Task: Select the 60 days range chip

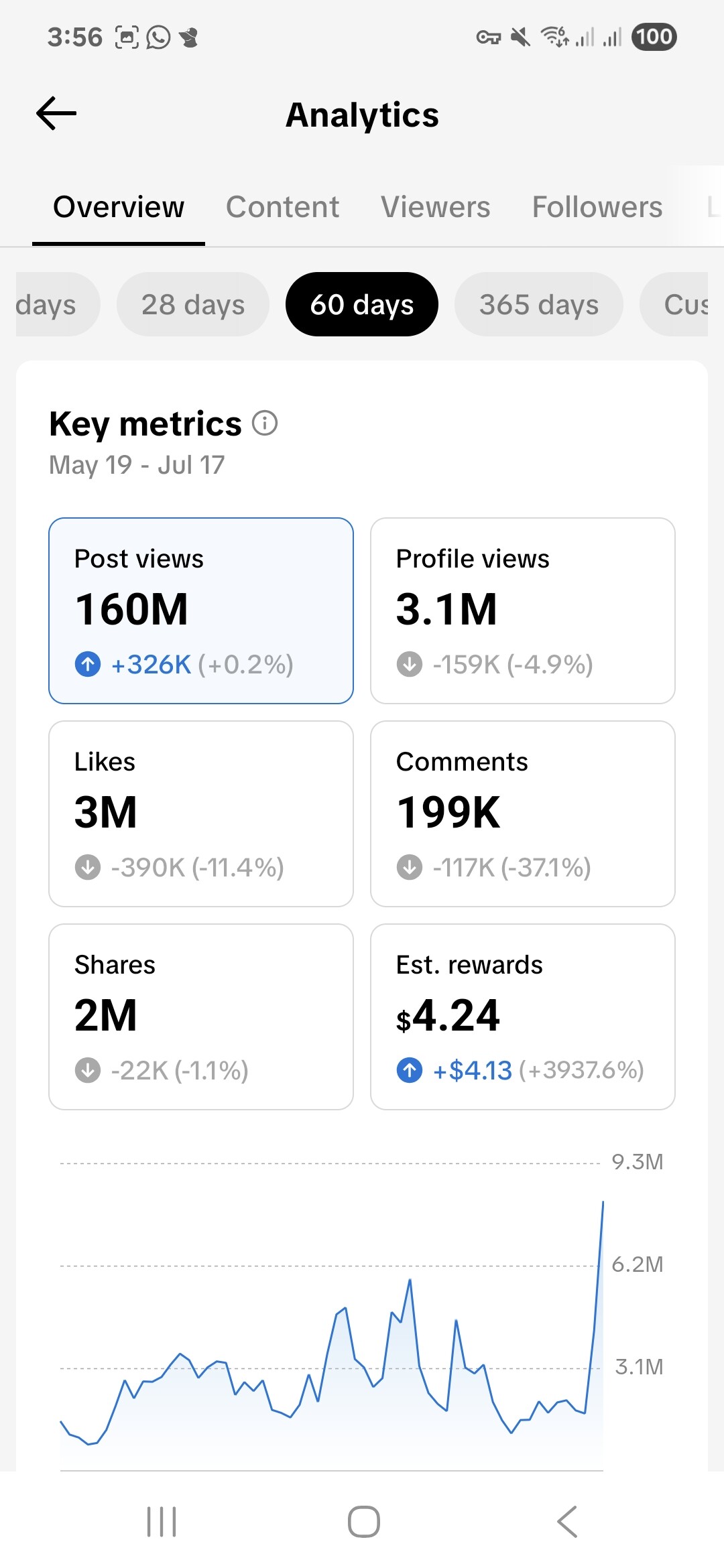Action: click(362, 305)
